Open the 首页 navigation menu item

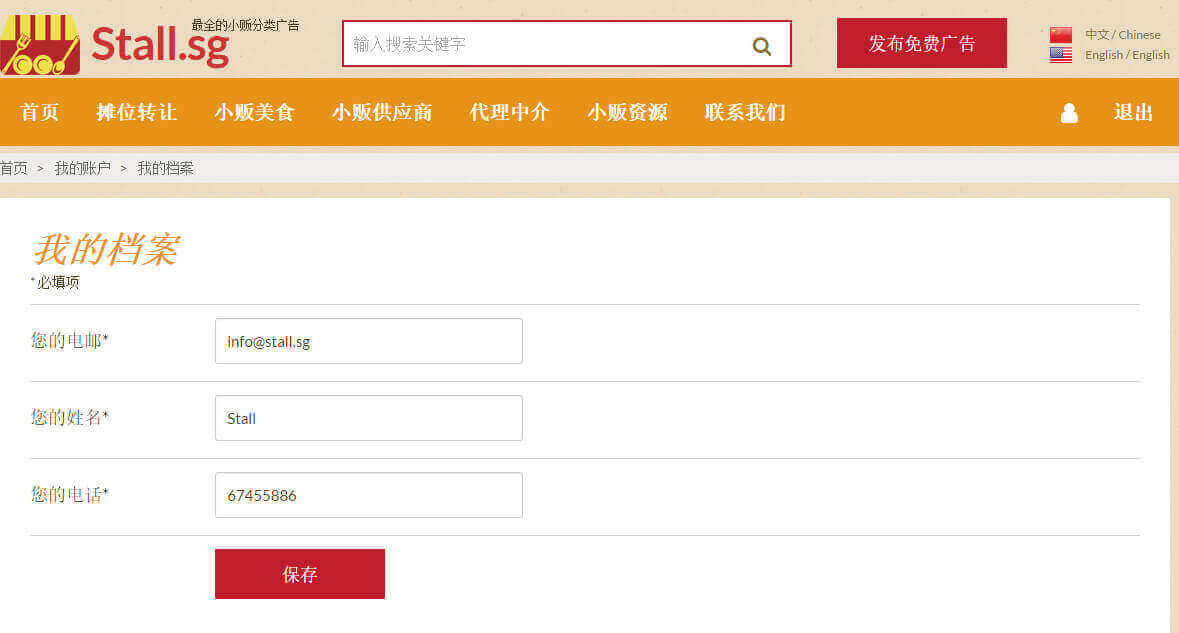tap(40, 112)
